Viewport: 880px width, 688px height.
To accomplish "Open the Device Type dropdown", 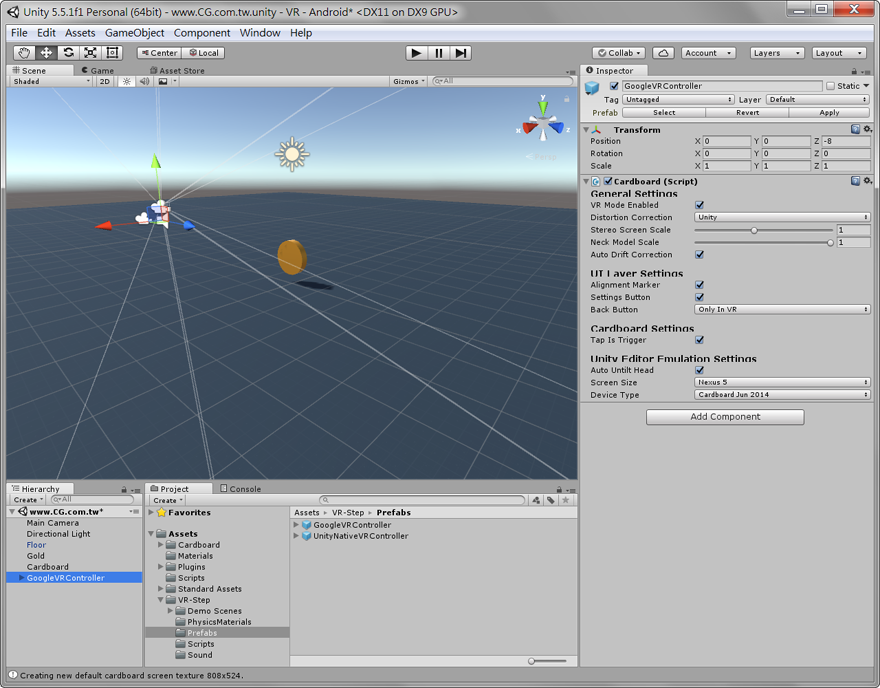I will [x=782, y=395].
